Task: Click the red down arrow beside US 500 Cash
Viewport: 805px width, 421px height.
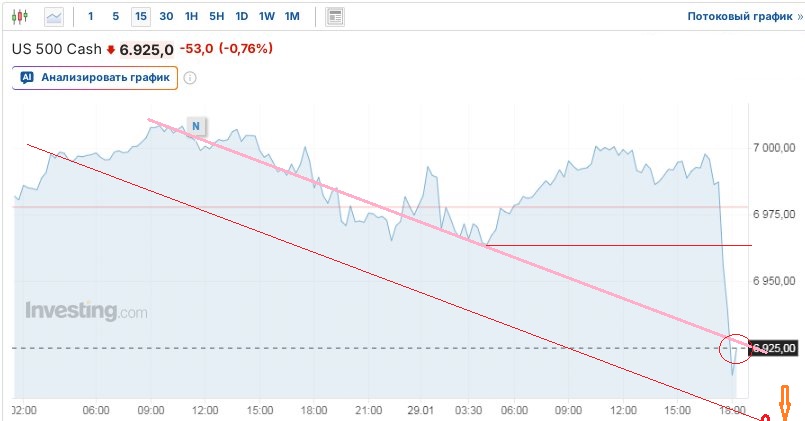Action: coord(111,49)
